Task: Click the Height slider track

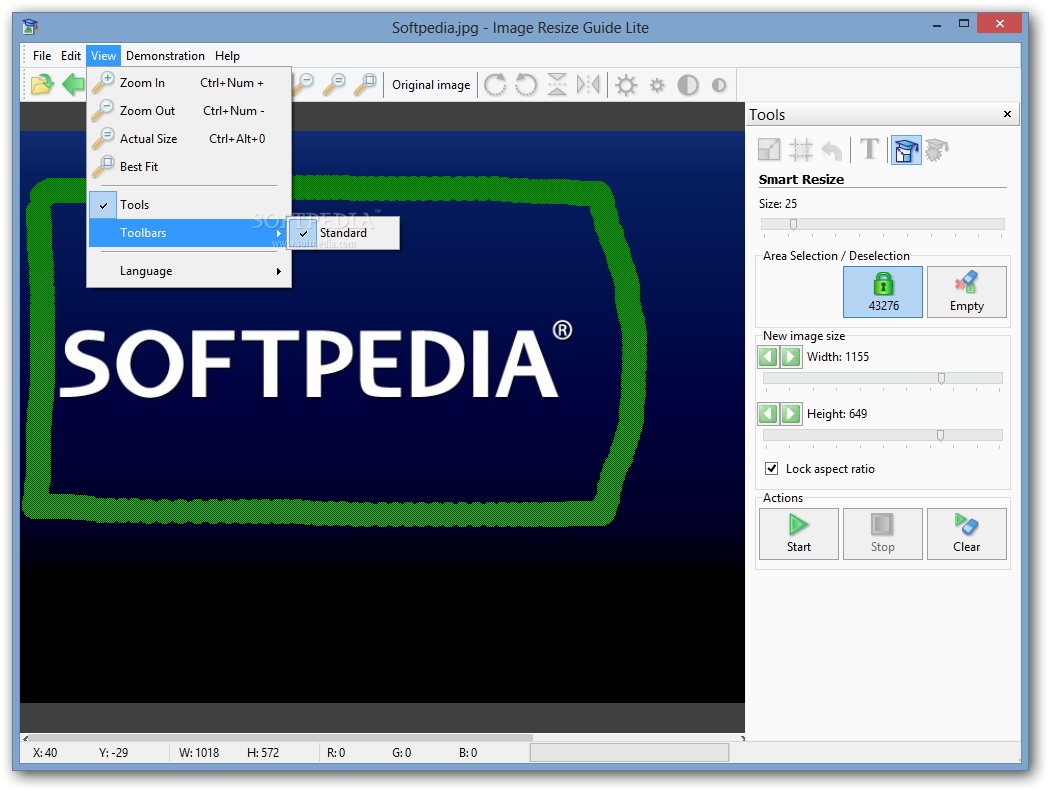Action: [x=882, y=436]
